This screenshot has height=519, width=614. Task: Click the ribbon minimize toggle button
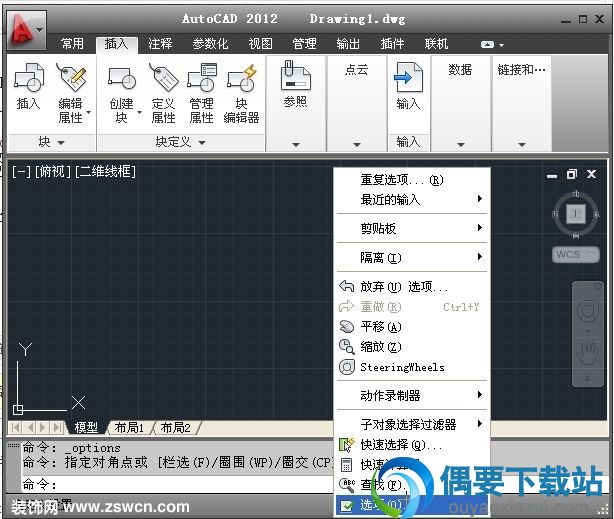click(488, 45)
